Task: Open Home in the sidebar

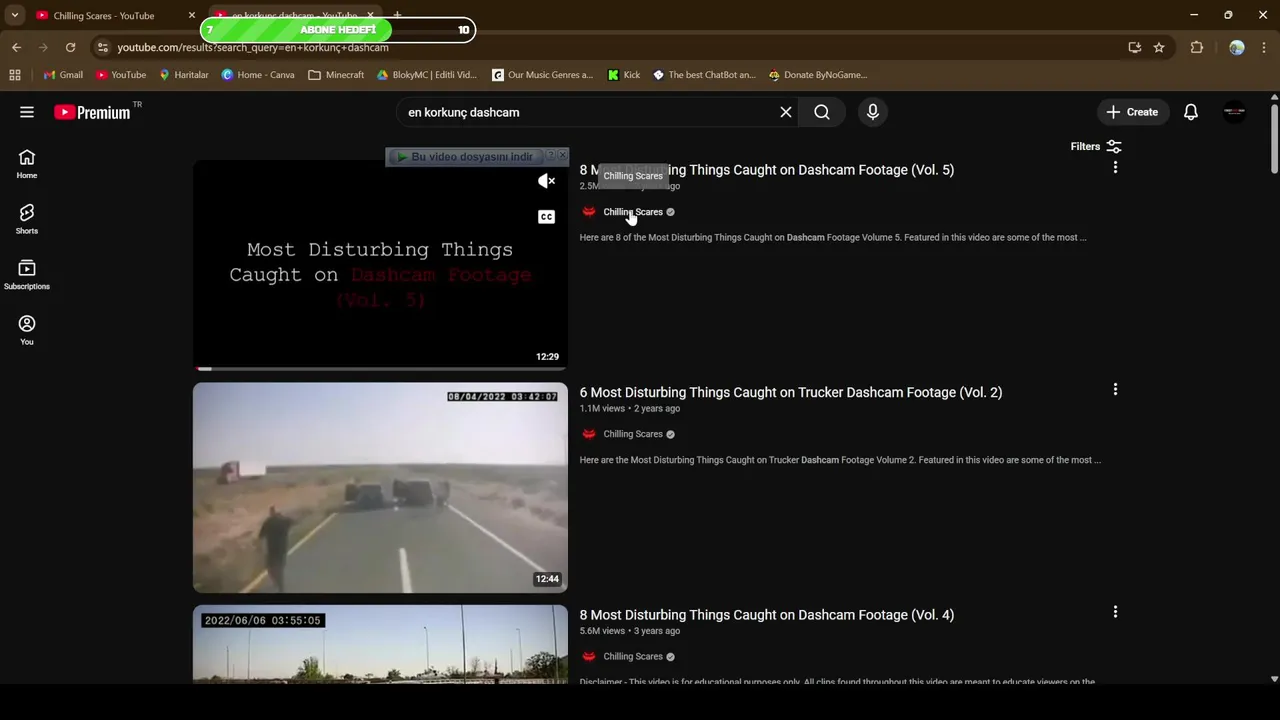Action: [x=27, y=164]
